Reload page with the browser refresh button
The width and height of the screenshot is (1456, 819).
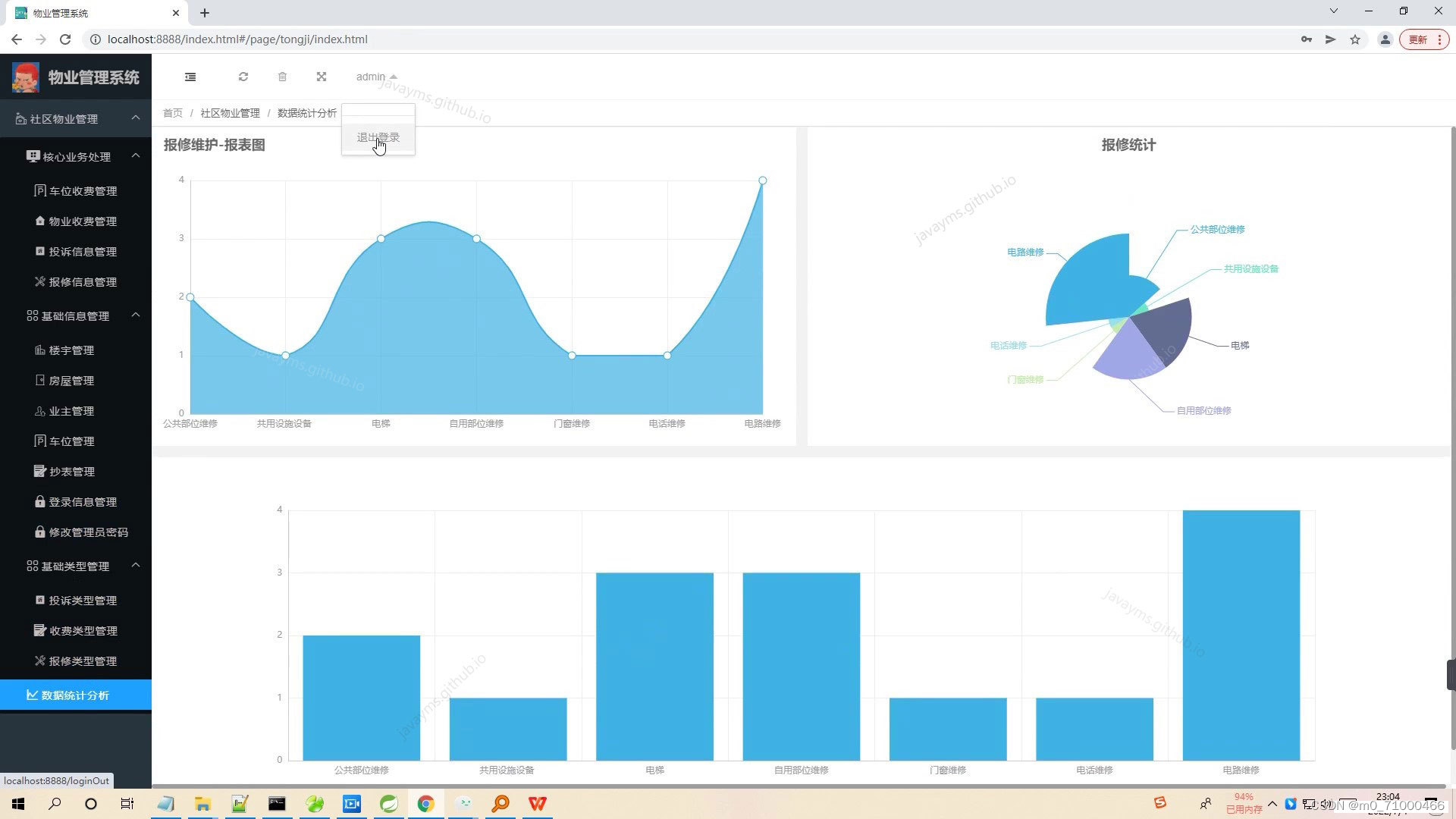coord(65,39)
